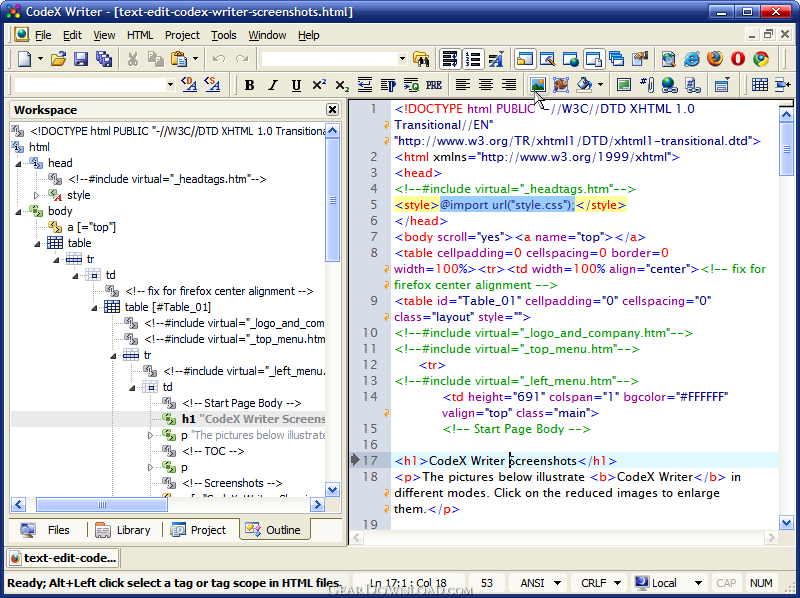Screen dimensions: 800x598
Task: Open the Tools menu
Action: click(223, 35)
